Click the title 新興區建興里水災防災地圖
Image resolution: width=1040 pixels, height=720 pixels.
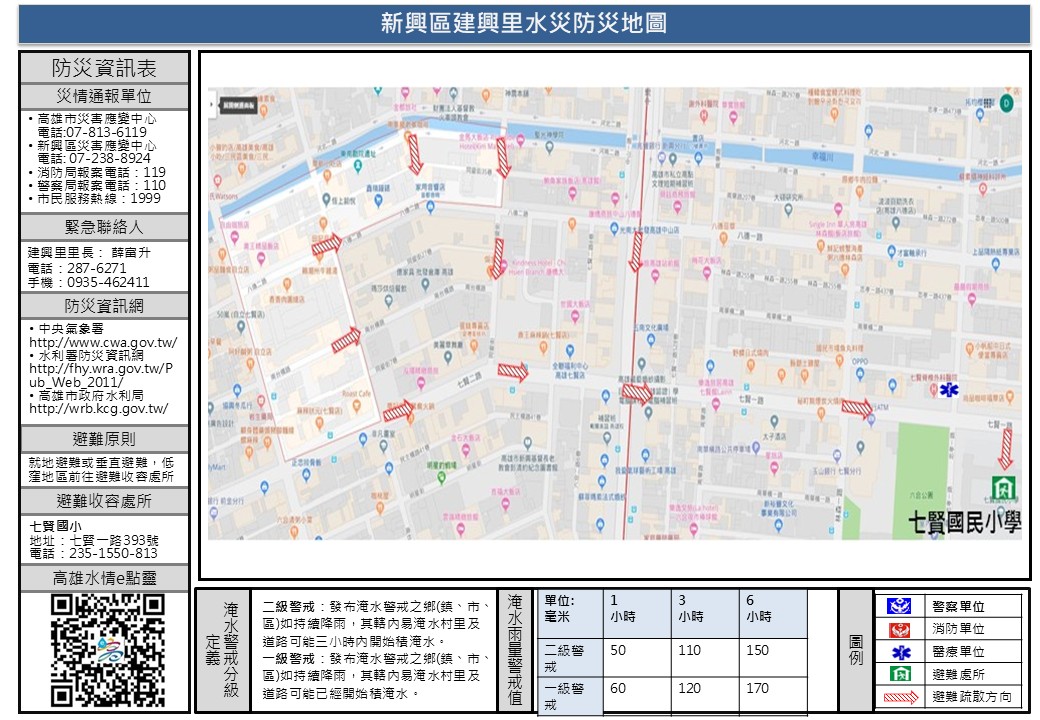[x=524, y=24]
